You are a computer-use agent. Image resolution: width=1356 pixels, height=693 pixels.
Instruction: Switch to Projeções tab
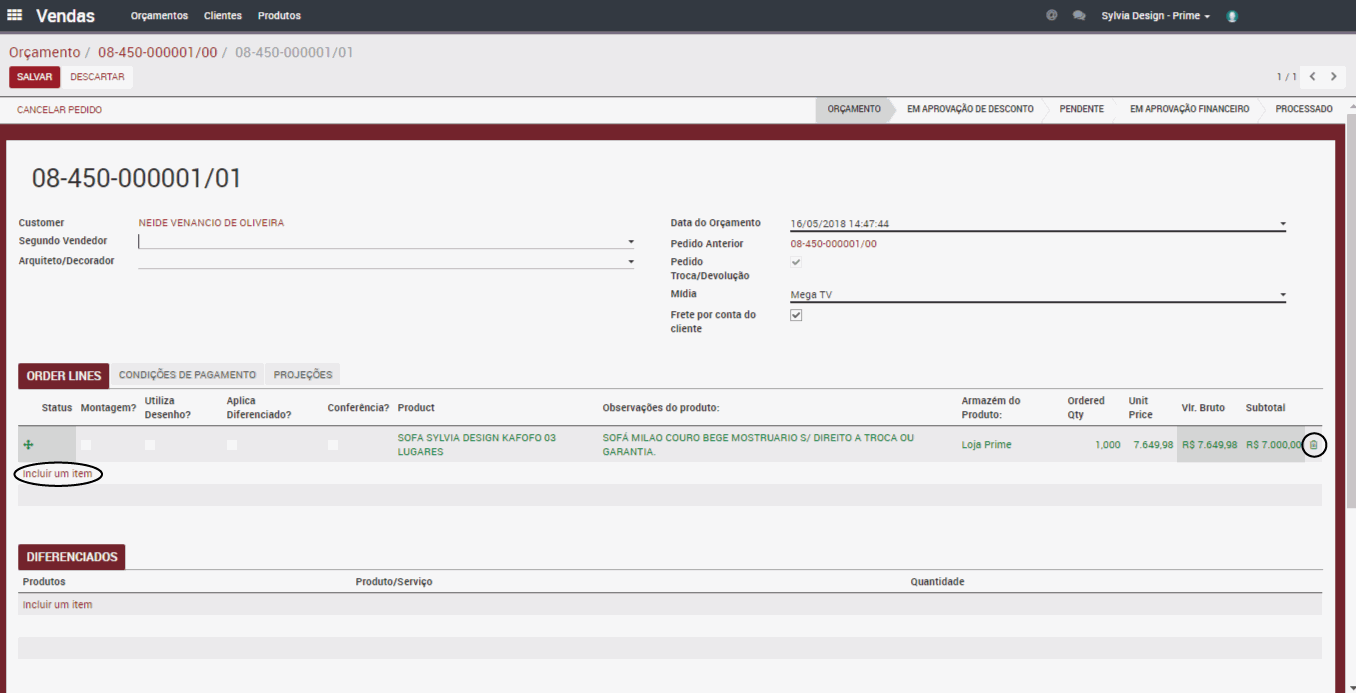click(x=303, y=375)
